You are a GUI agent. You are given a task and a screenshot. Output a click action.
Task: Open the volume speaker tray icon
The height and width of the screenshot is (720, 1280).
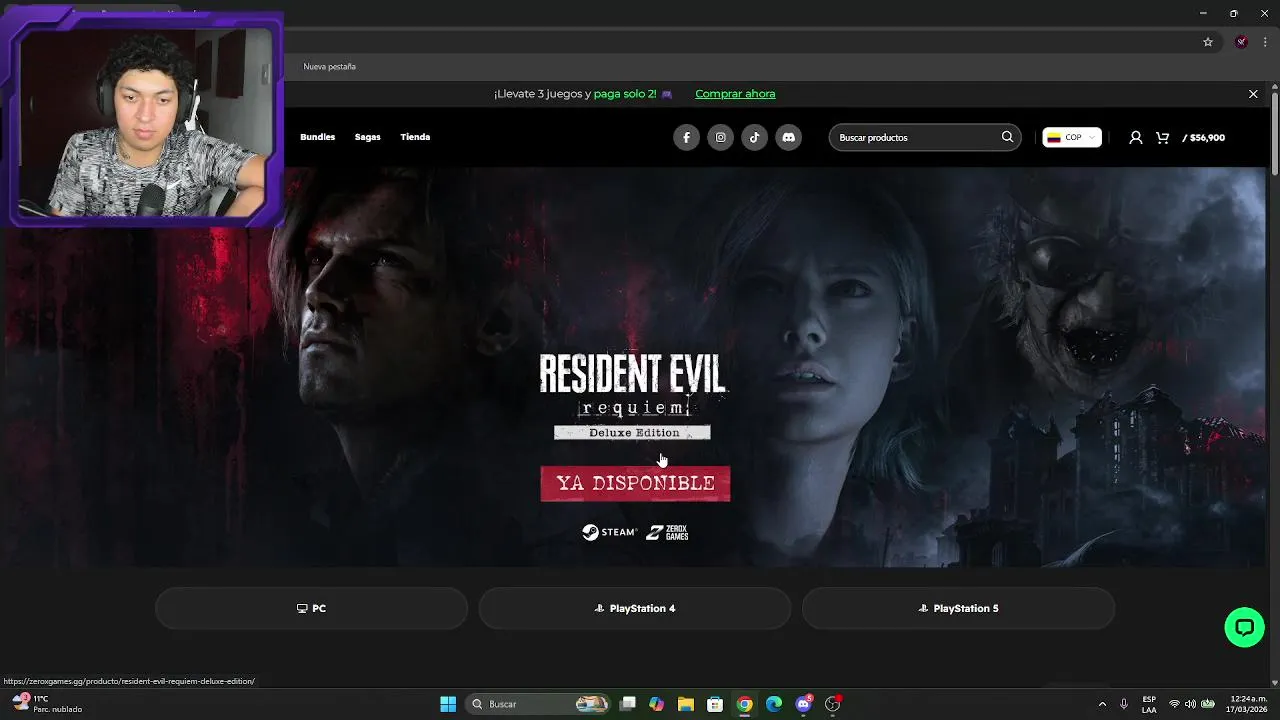pyautogui.click(x=1190, y=704)
